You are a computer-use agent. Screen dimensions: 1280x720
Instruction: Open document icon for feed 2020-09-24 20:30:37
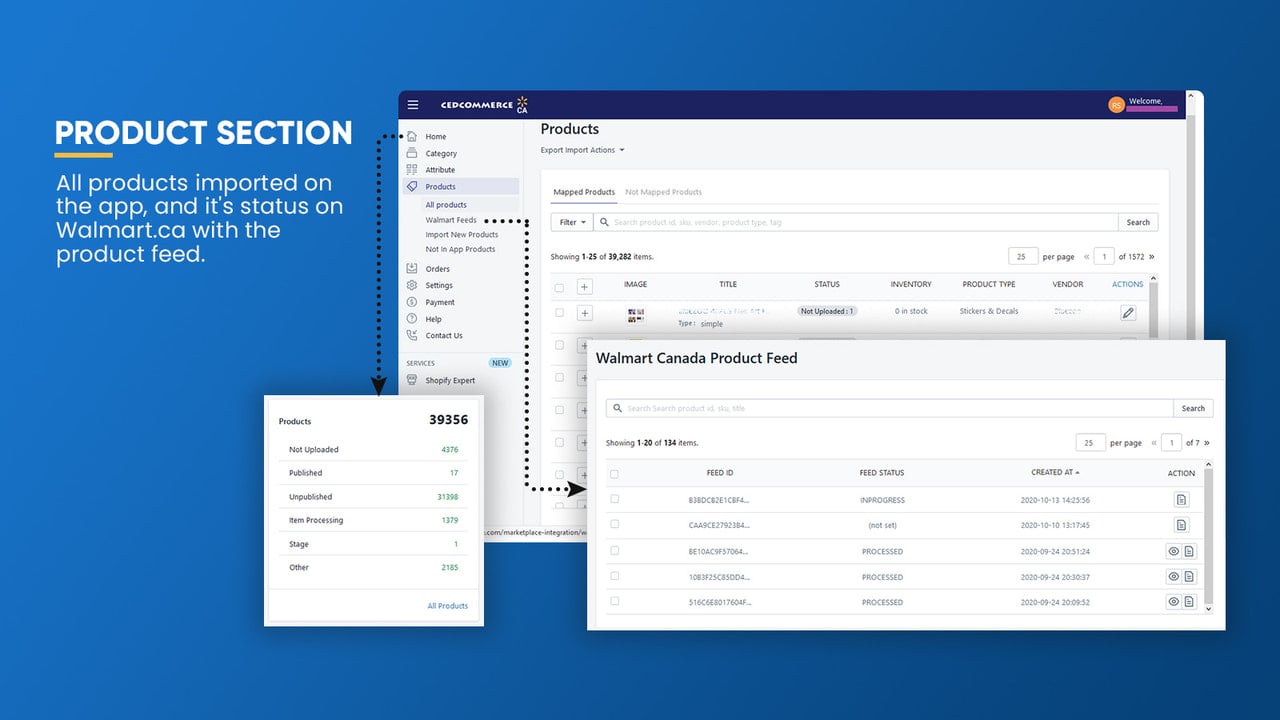[x=1189, y=577]
